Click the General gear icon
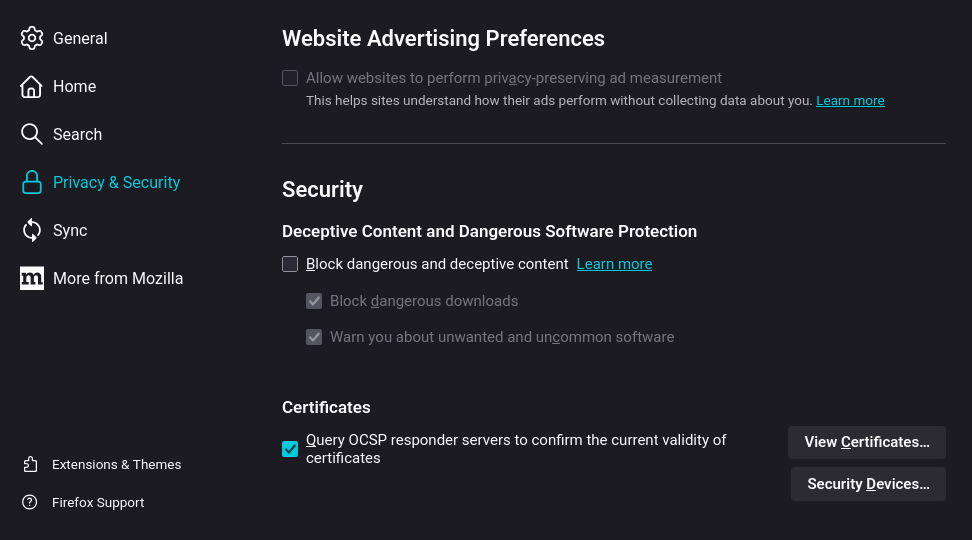This screenshot has height=540, width=972. 32,38
